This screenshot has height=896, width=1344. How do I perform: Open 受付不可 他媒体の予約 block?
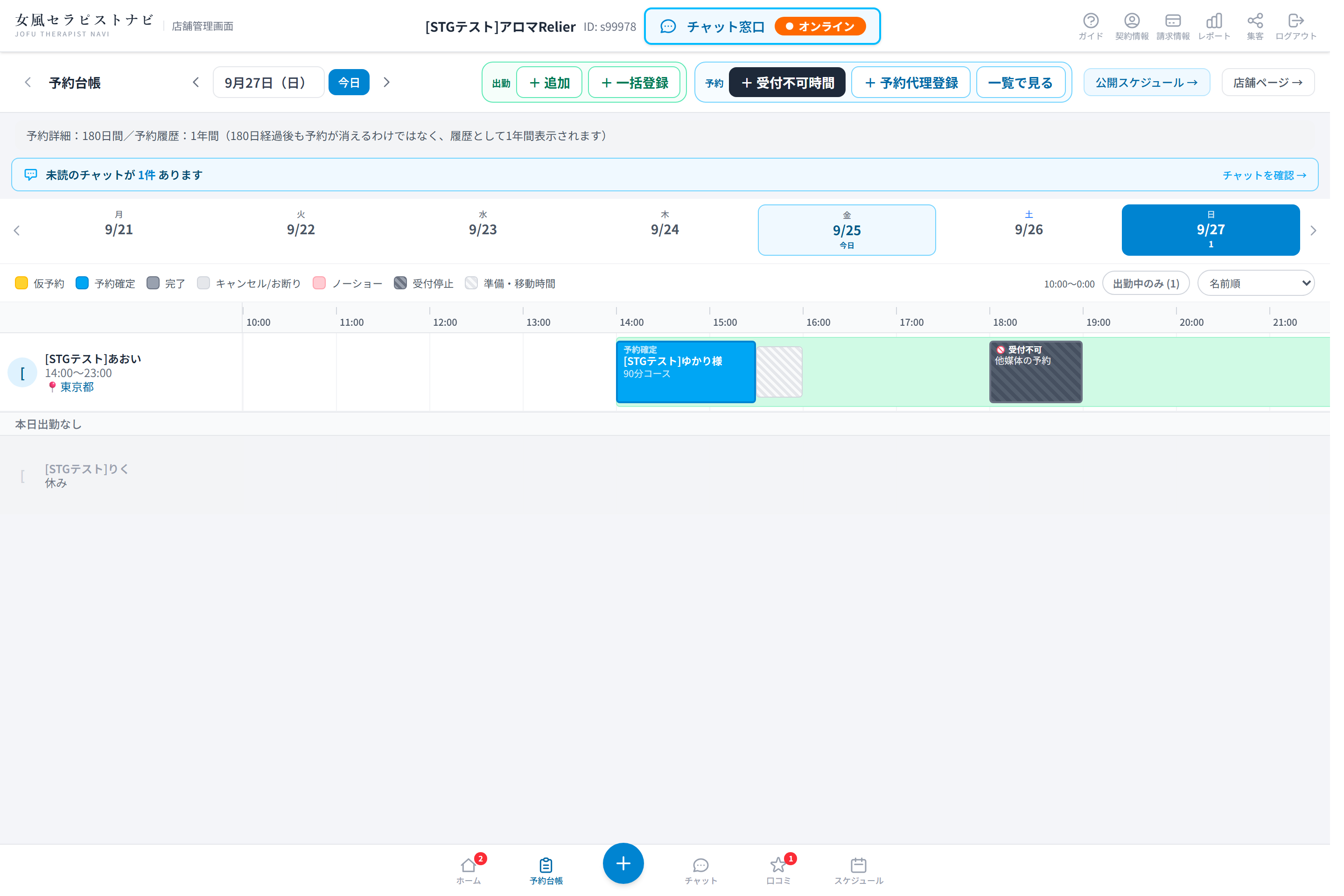(x=1046, y=375)
